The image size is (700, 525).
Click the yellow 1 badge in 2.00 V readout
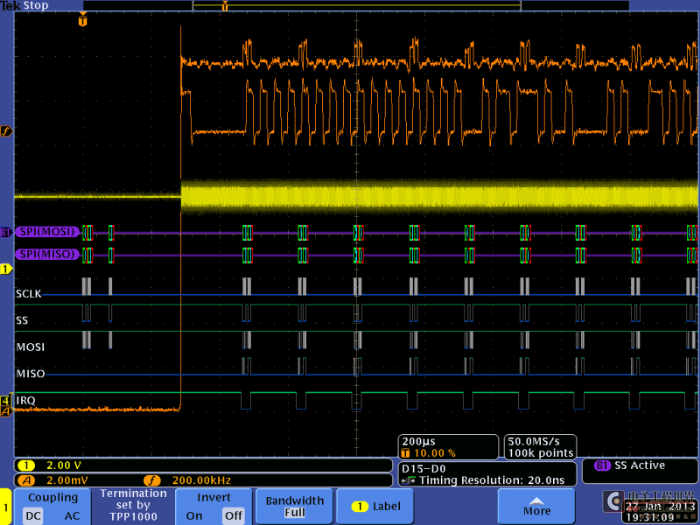[x=26, y=466]
